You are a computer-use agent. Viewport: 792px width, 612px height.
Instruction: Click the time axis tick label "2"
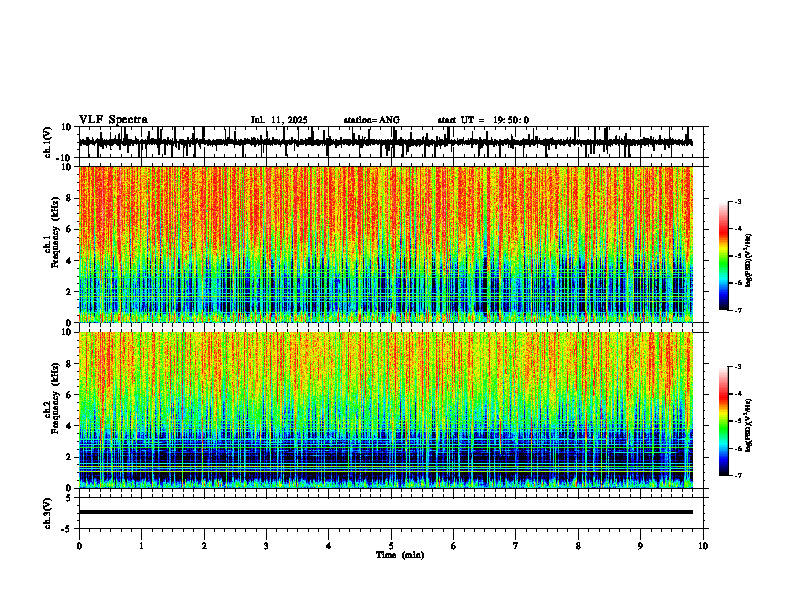(x=204, y=546)
